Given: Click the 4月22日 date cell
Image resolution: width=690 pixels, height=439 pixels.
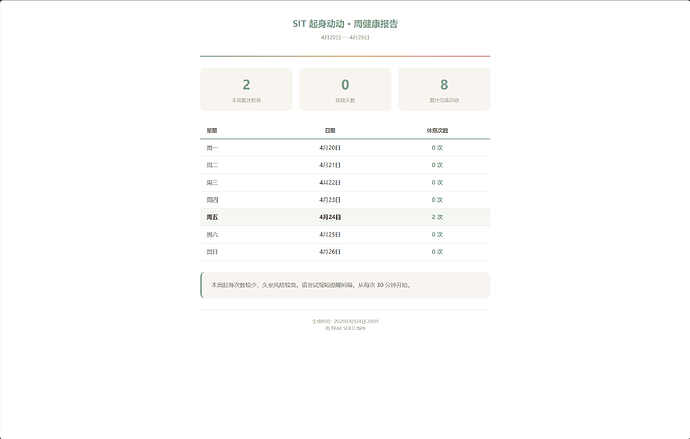Looking at the screenshot, I should (330, 182).
